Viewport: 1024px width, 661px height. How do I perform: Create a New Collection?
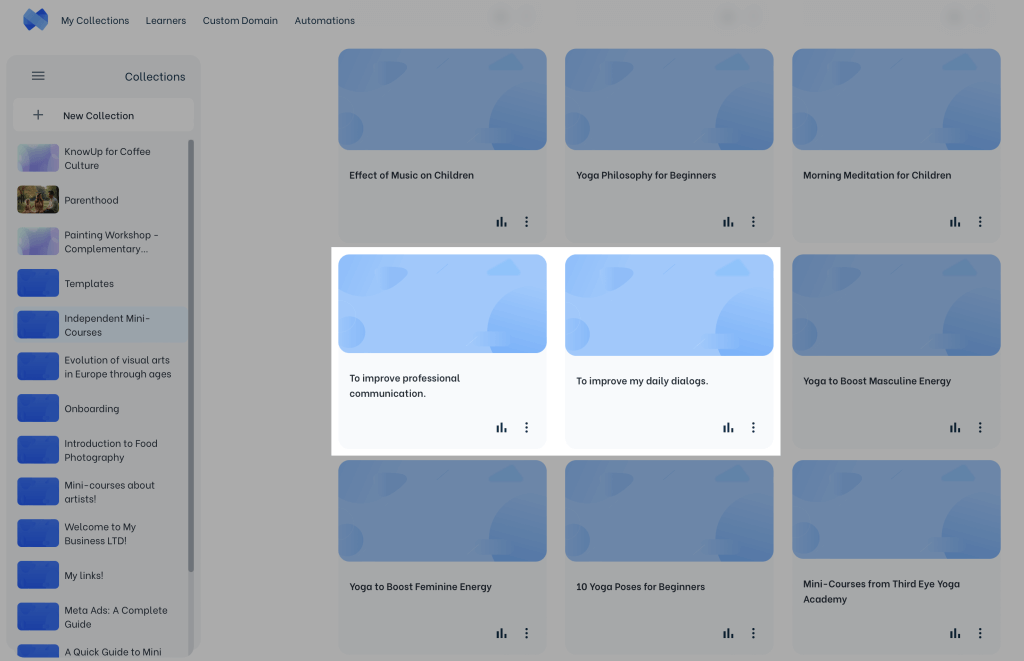pyautogui.click(x=98, y=116)
